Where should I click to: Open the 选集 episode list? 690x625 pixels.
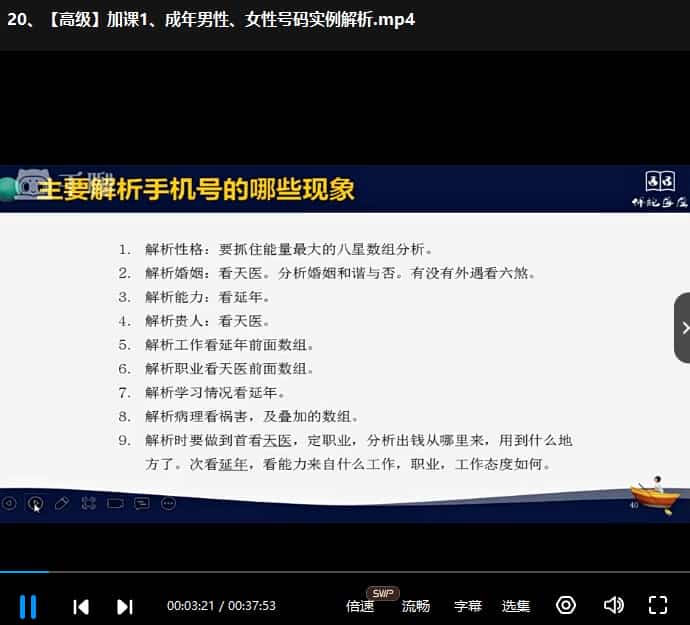(516, 606)
